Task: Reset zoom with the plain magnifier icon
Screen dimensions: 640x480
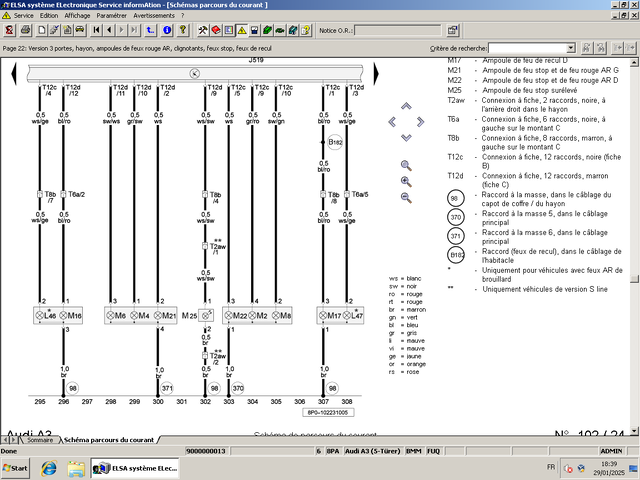Action: click(x=406, y=165)
